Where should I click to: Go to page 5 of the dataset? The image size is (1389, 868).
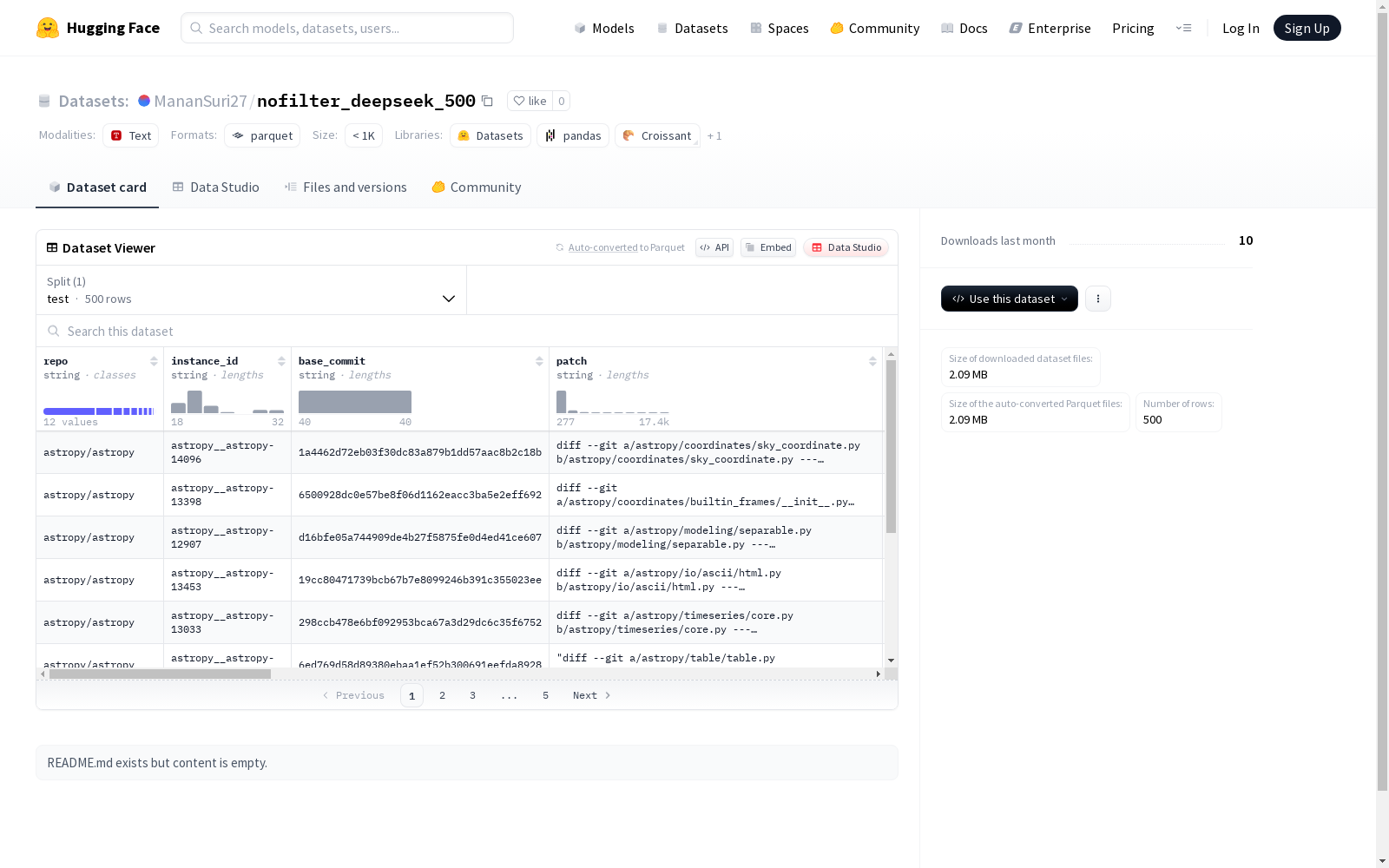545,695
